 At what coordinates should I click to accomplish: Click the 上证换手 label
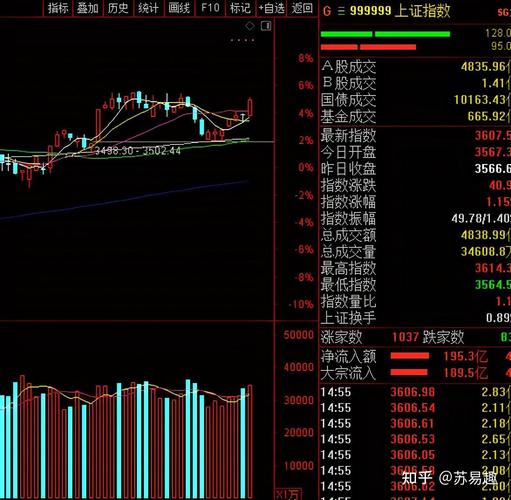tap(348, 318)
